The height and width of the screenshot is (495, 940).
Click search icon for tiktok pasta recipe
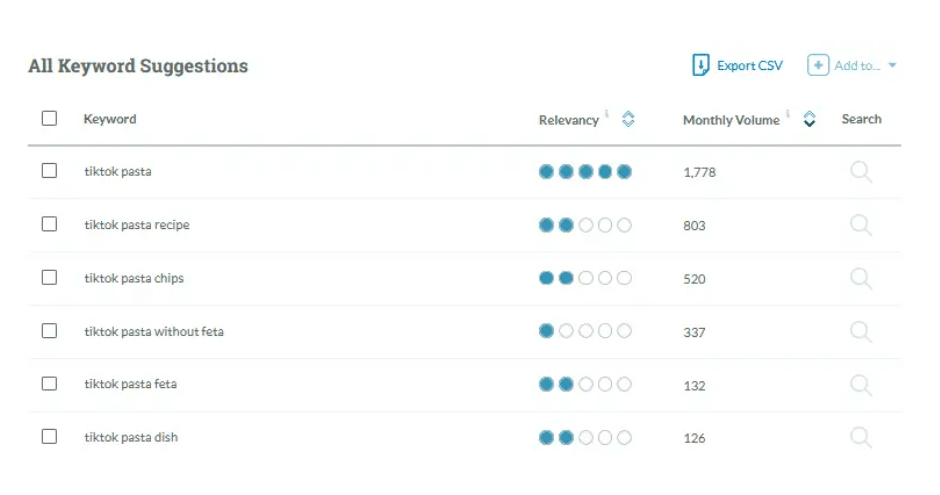(860, 225)
